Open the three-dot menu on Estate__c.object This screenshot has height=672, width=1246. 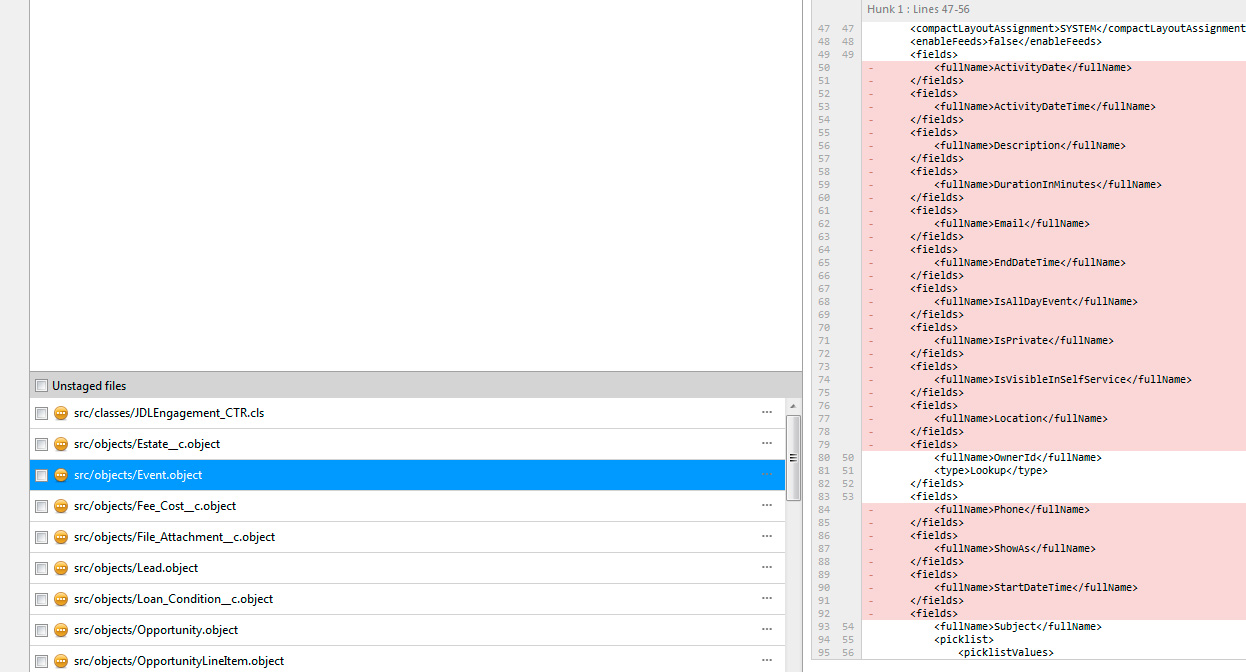[x=767, y=443]
